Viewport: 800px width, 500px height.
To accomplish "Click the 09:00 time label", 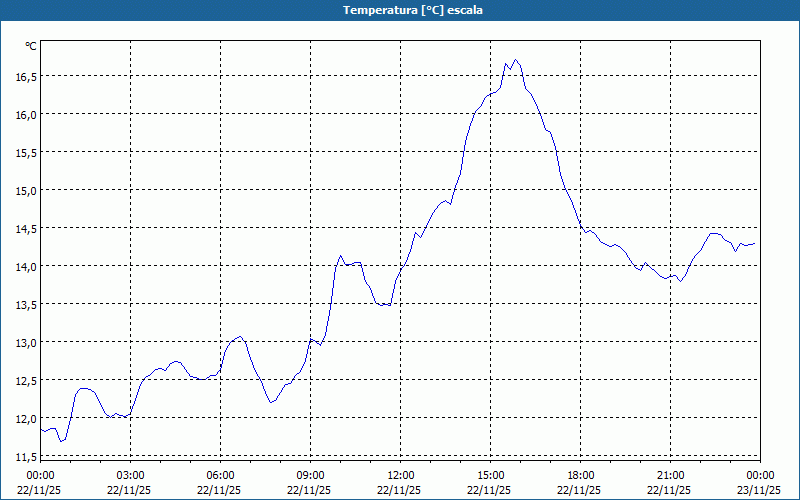I will tap(311, 476).
